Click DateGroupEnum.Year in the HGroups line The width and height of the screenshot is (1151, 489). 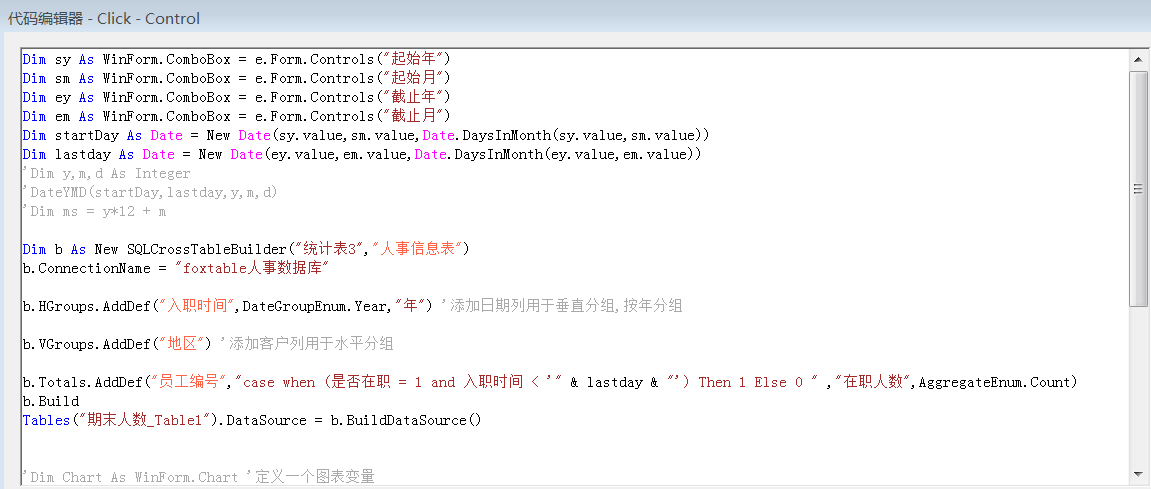315,306
